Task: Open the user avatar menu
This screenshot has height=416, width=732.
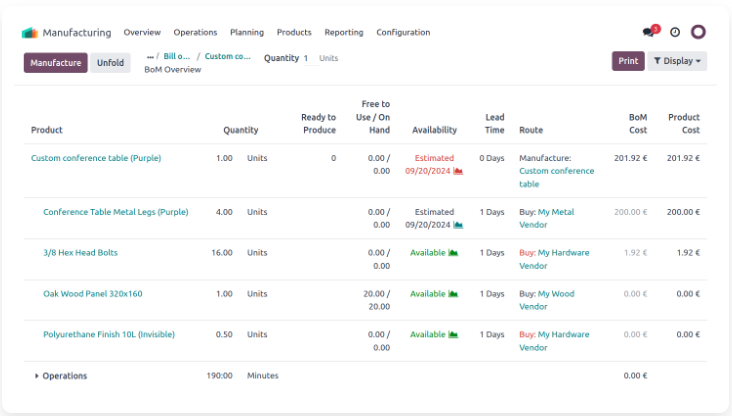Action: click(x=698, y=32)
